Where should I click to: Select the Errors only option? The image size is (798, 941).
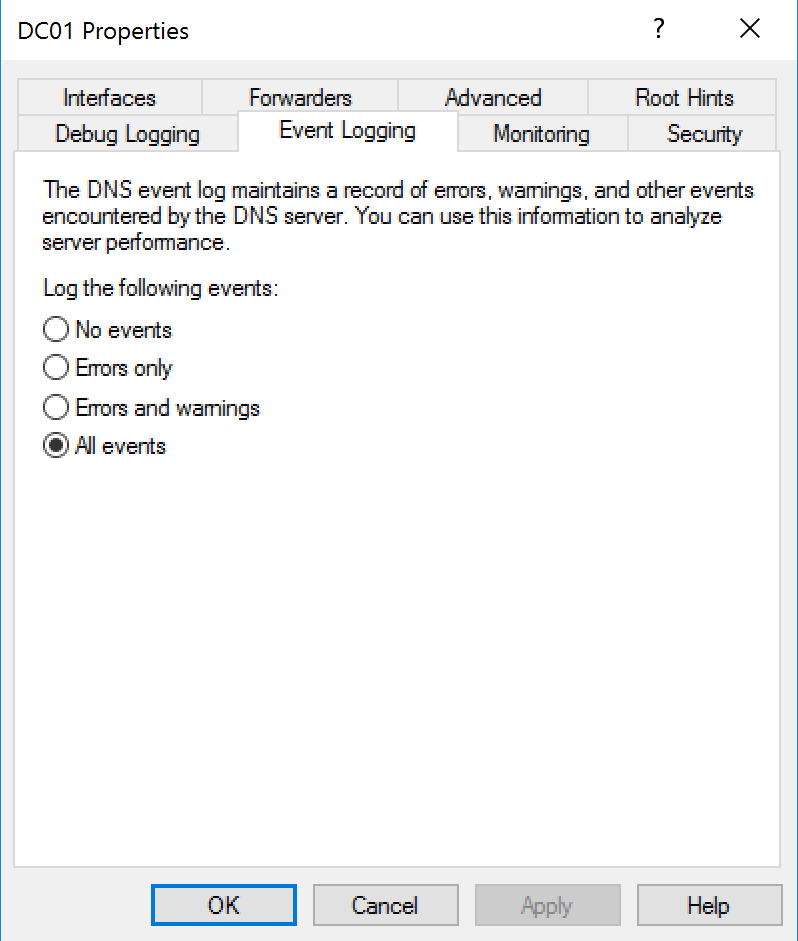pyautogui.click(x=56, y=368)
